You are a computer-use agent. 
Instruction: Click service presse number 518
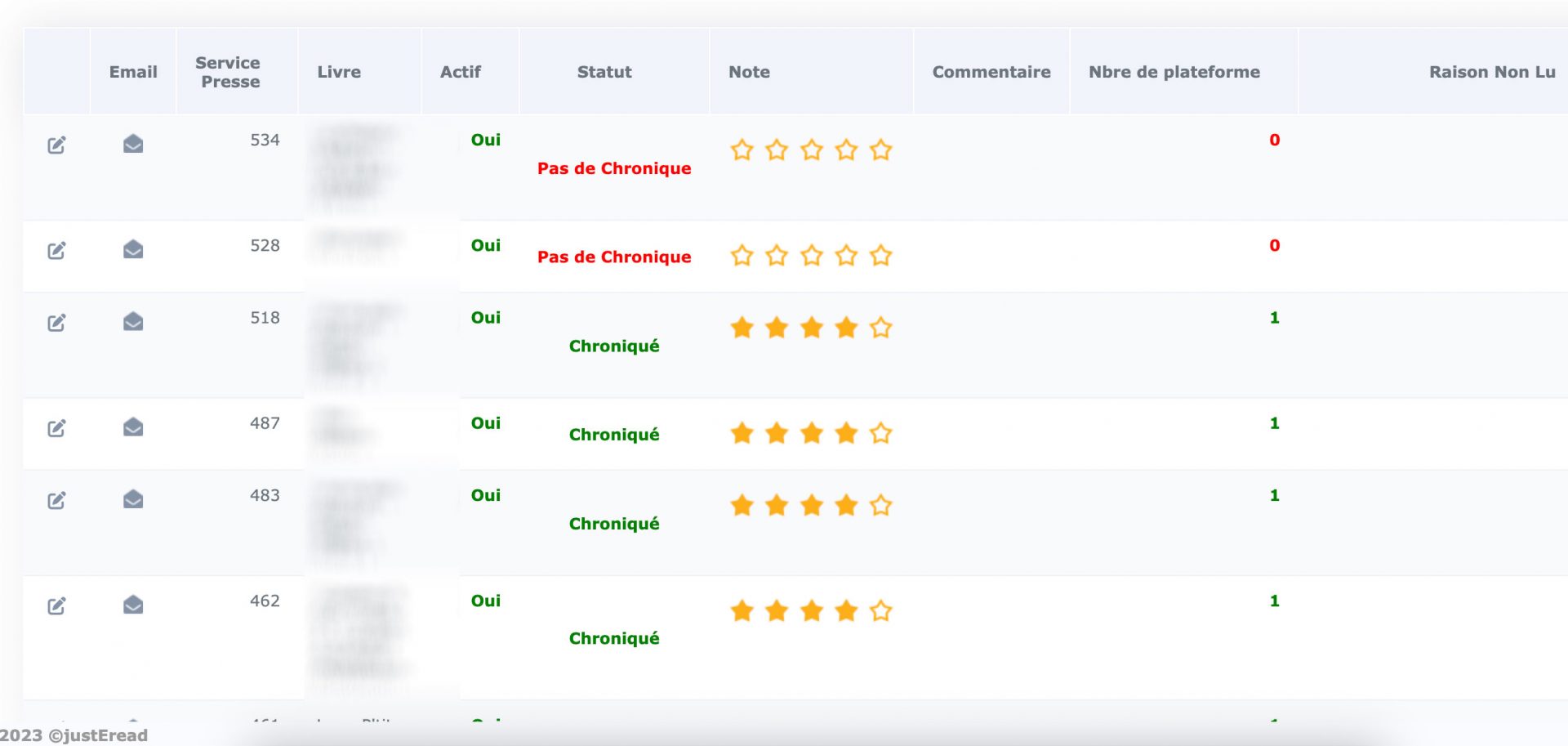pyautogui.click(x=265, y=317)
